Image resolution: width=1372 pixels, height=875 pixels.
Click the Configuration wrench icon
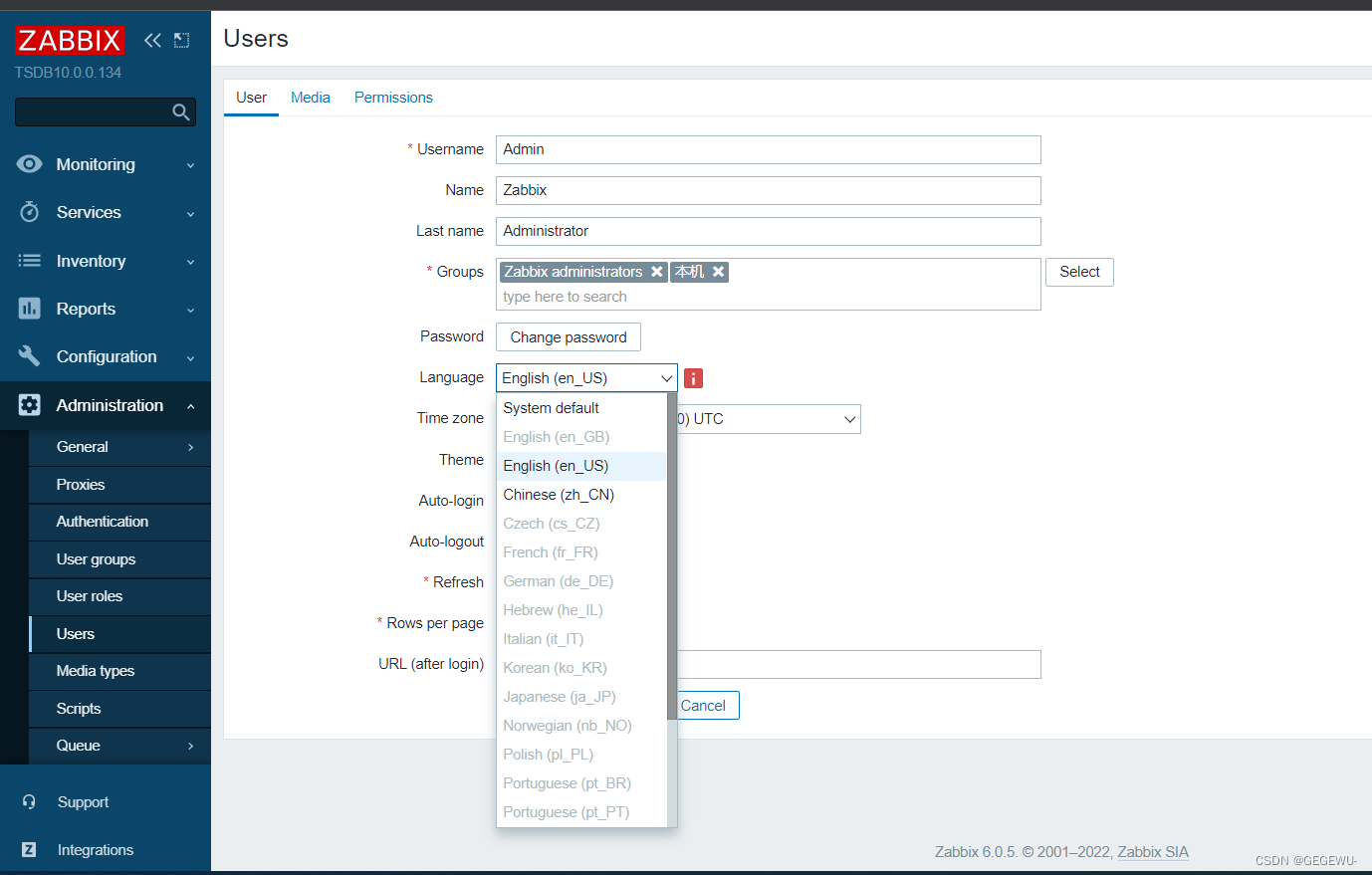(30, 356)
